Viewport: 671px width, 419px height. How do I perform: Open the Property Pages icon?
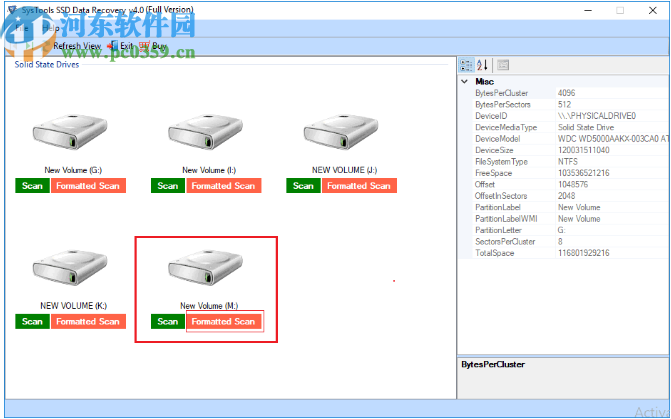point(503,65)
